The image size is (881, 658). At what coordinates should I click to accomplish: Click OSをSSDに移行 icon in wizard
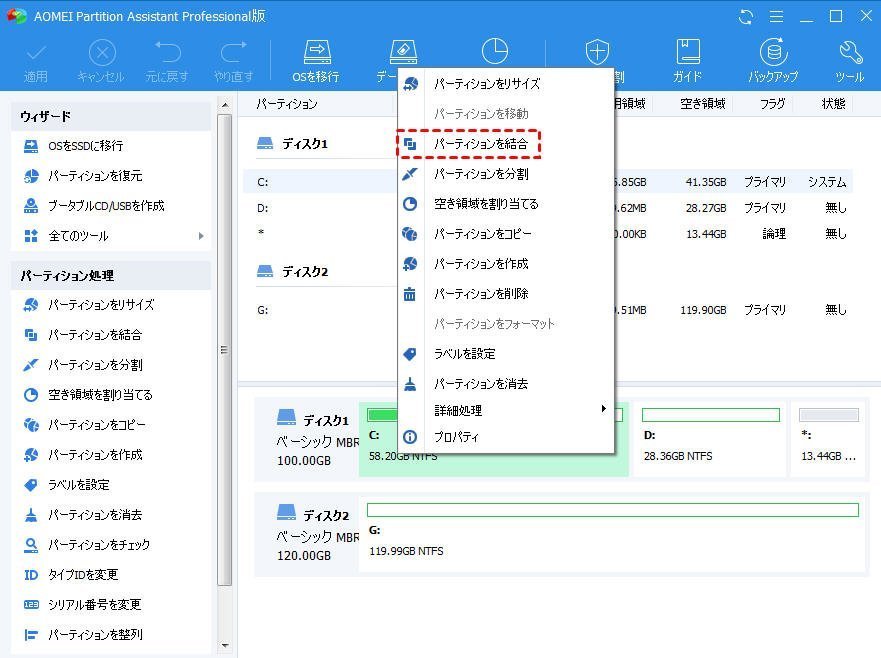(31, 146)
